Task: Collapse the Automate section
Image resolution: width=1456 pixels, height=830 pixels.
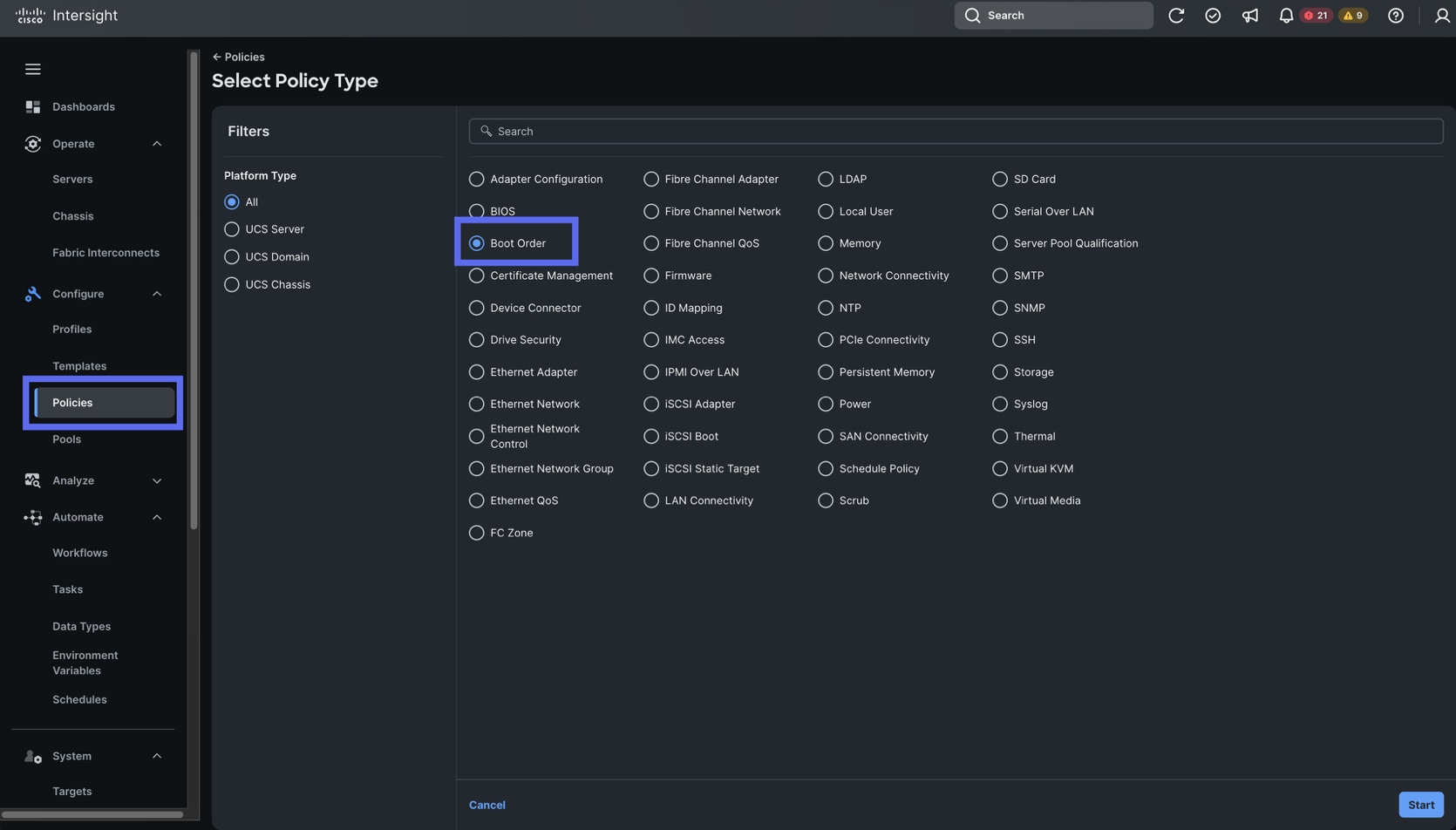Action: [x=157, y=517]
